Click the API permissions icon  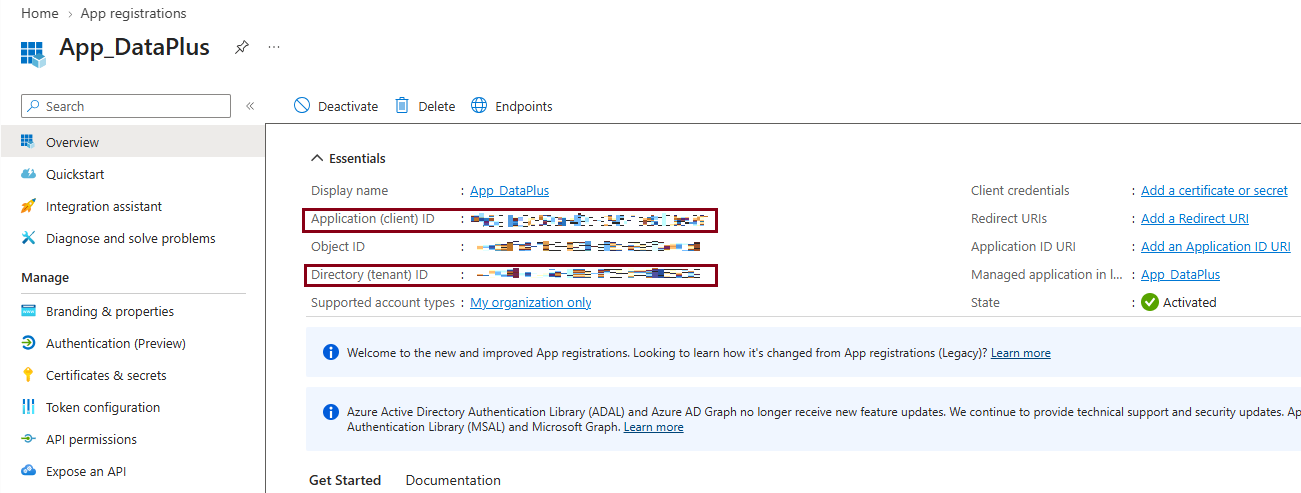point(28,439)
